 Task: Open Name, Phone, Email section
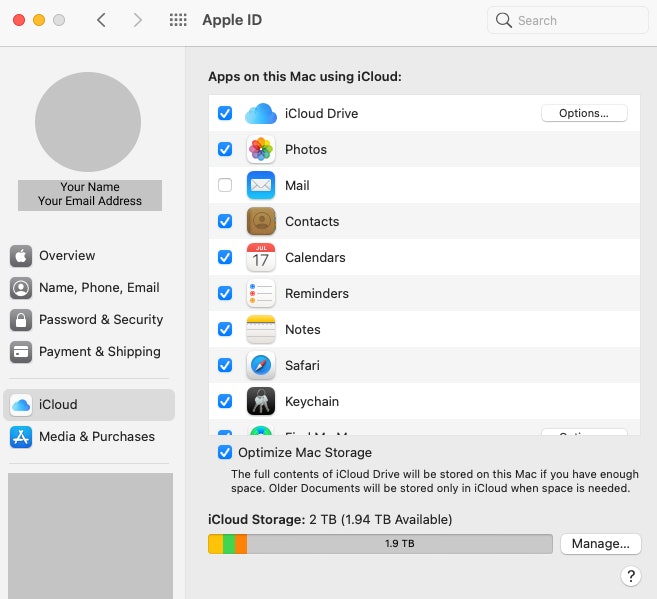point(89,288)
